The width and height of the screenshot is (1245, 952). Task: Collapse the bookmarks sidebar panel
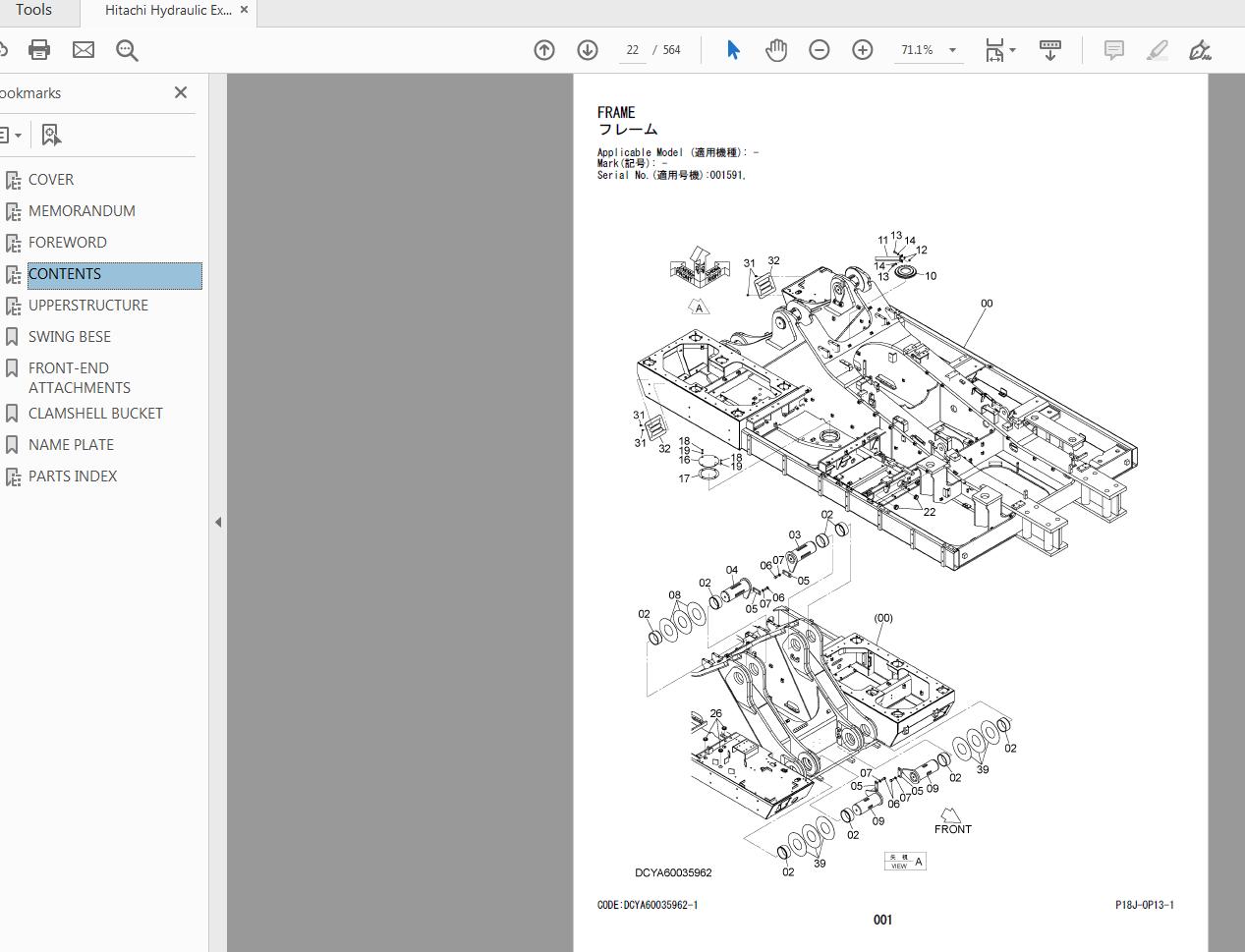[218, 522]
